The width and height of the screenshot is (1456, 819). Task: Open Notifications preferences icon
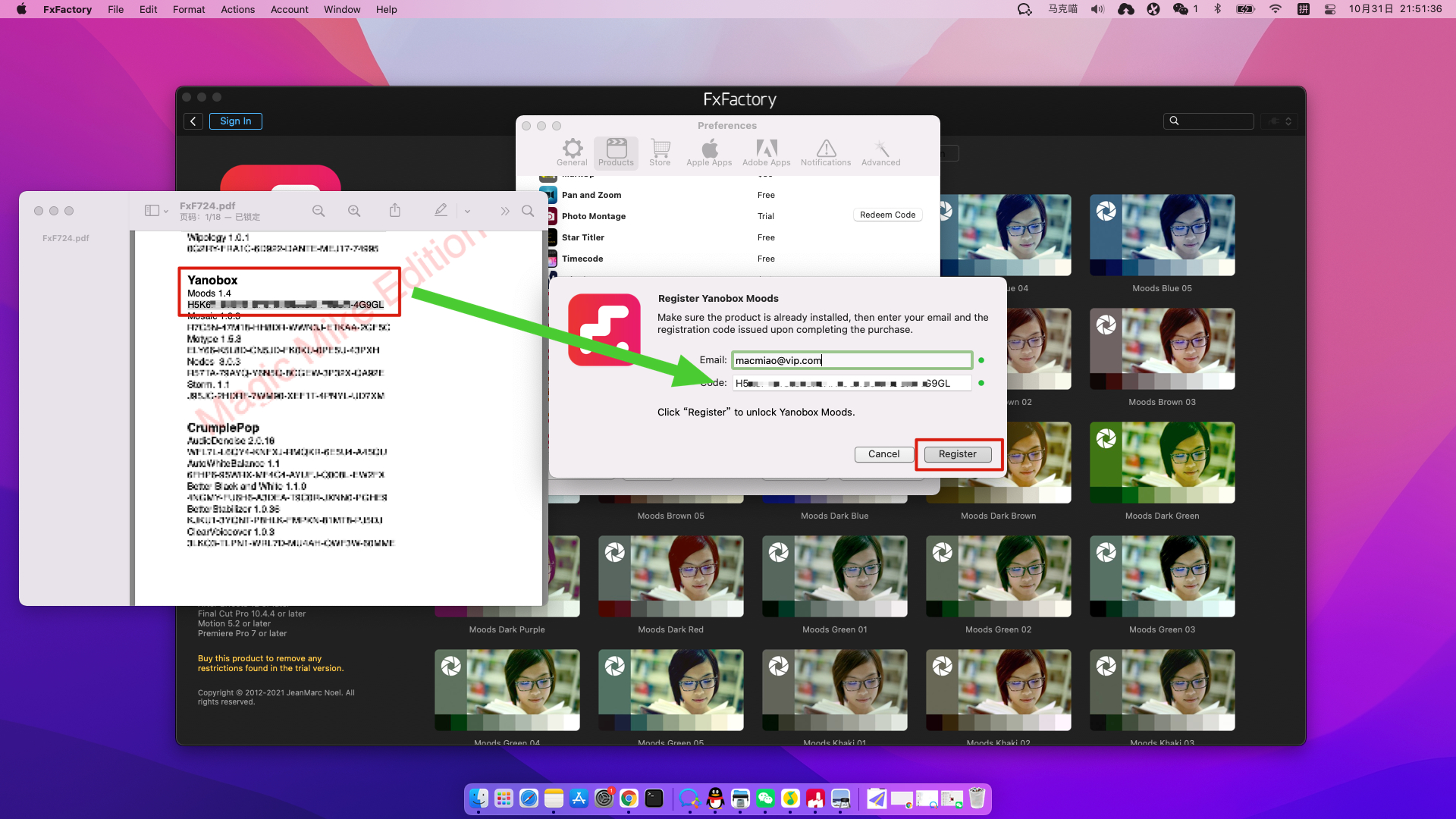point(826,152)
